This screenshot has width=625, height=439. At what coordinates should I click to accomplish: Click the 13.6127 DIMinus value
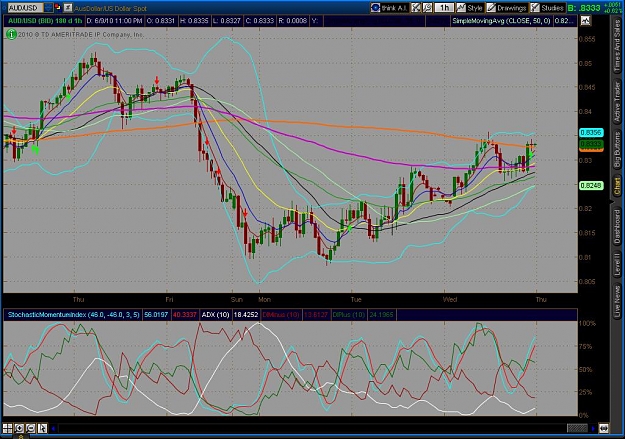click(x=316, y=315)
